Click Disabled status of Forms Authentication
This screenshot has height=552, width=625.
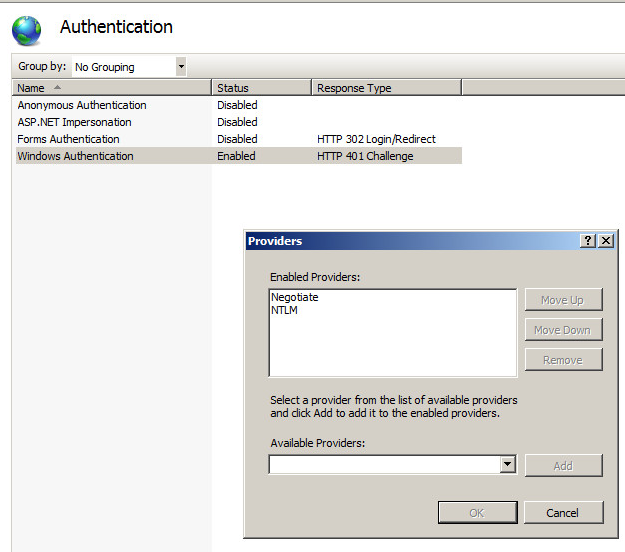[x=237, y=139]
